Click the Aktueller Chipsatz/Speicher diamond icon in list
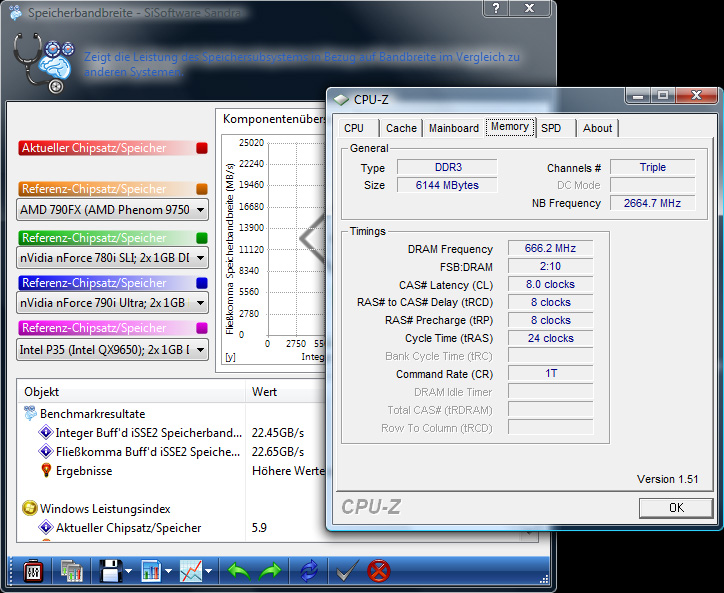This screenshot has width=724, height=593. 46,527
